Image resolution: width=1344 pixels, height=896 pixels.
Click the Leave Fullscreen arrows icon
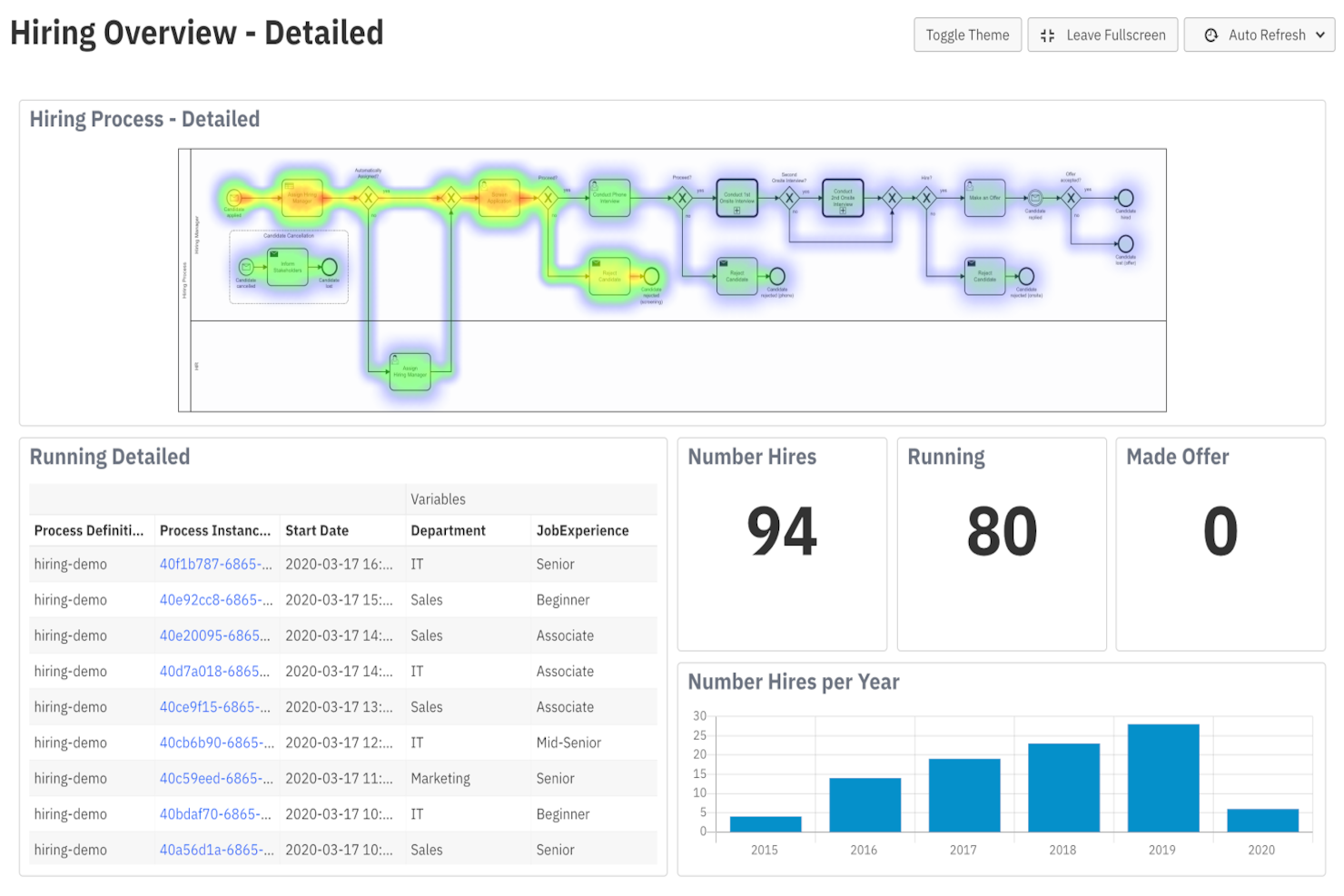coord(1046,34)
